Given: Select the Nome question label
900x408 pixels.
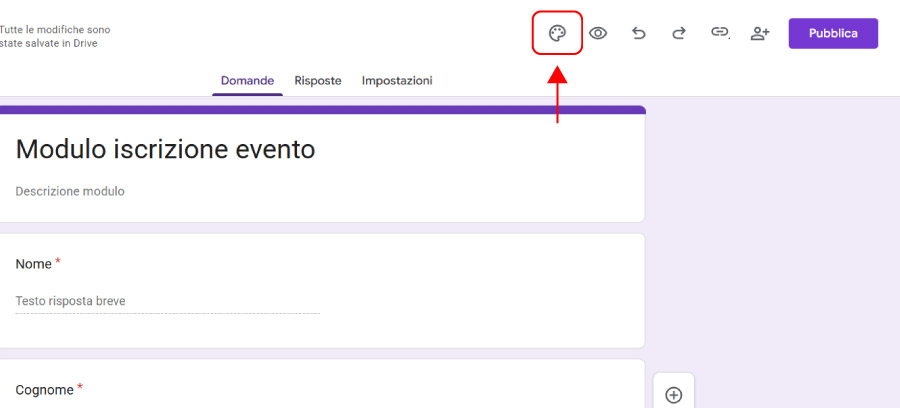Looking at the screenshot, I should tap(33, 264).
